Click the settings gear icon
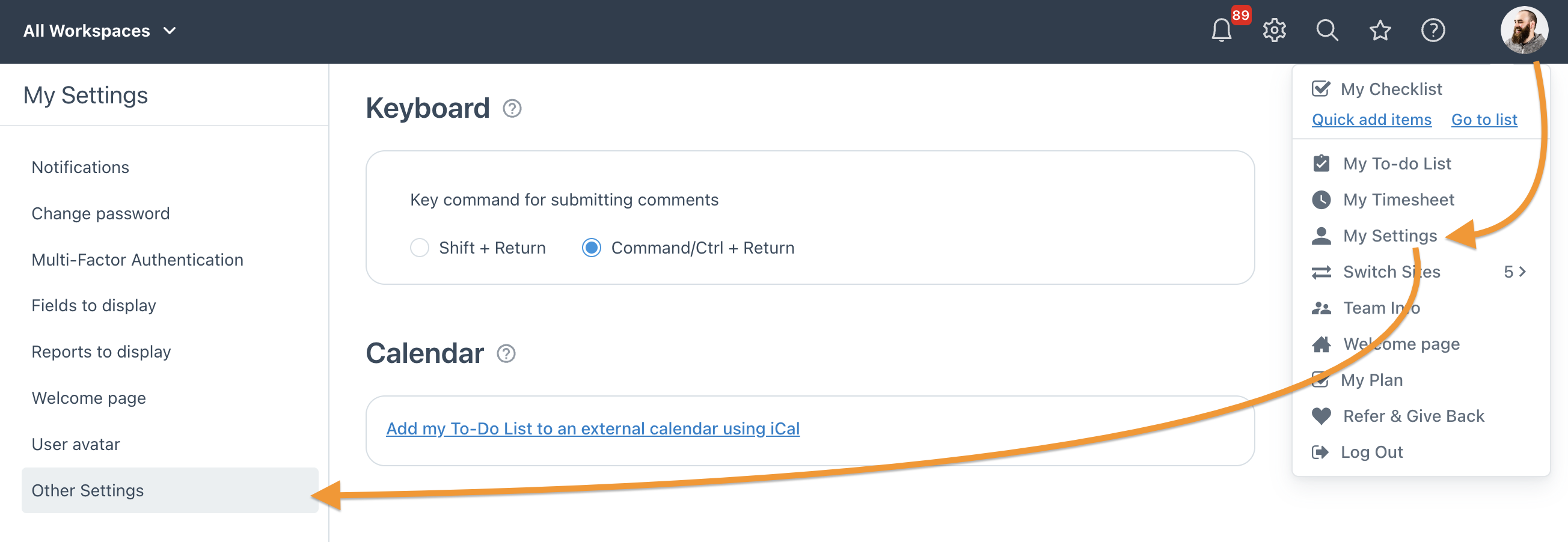 click(1274, 31)
